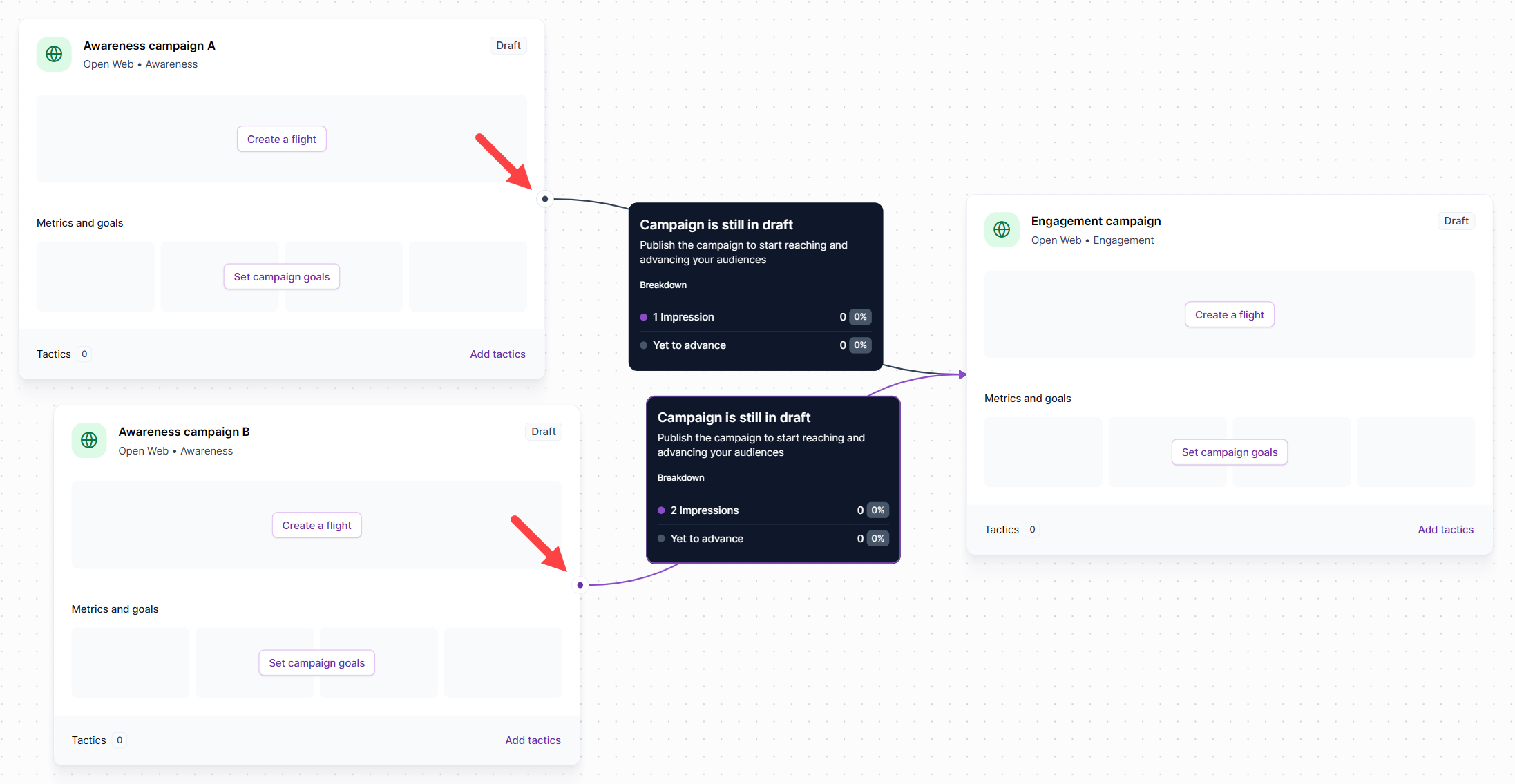1515x784 pixels.
Task: Set campaign goals for Awareness campaign B
Action: tap(316, 663)
